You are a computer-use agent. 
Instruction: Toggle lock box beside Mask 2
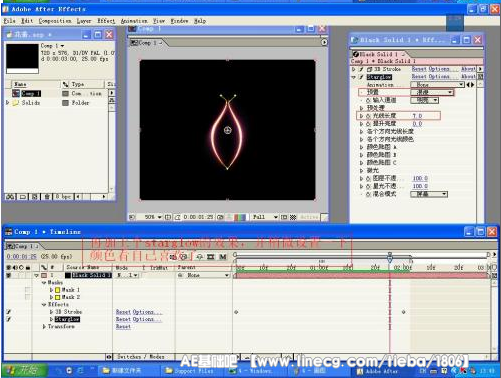tap(28, 297)
